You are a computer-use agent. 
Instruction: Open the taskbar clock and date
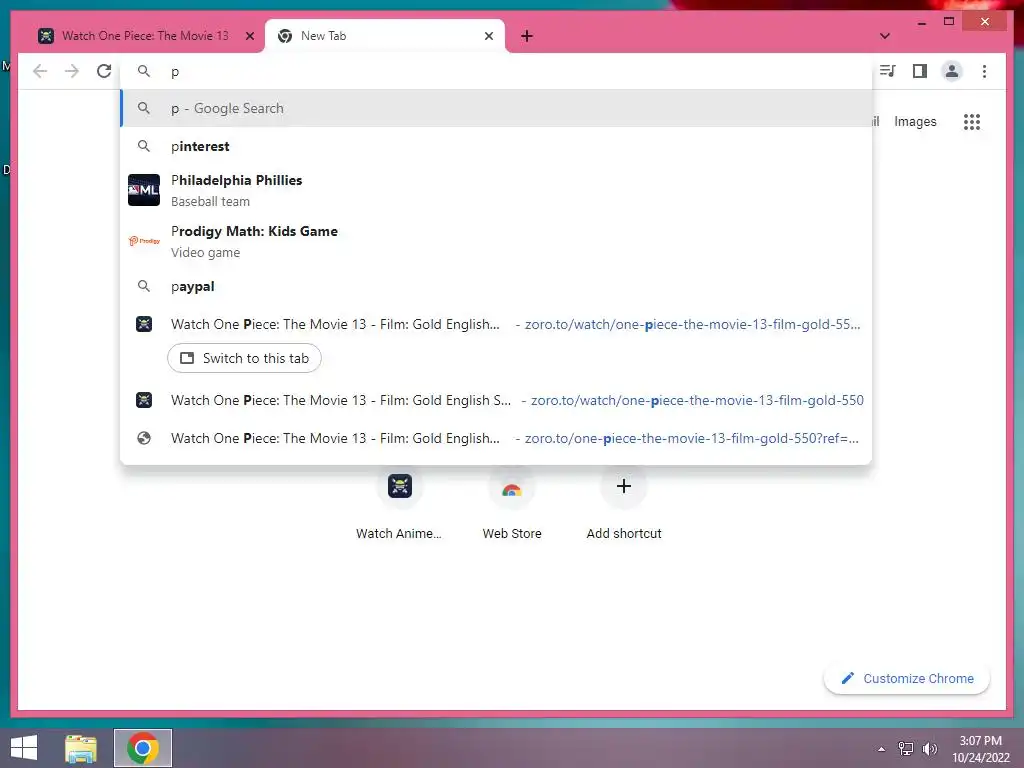click(980, 749)
